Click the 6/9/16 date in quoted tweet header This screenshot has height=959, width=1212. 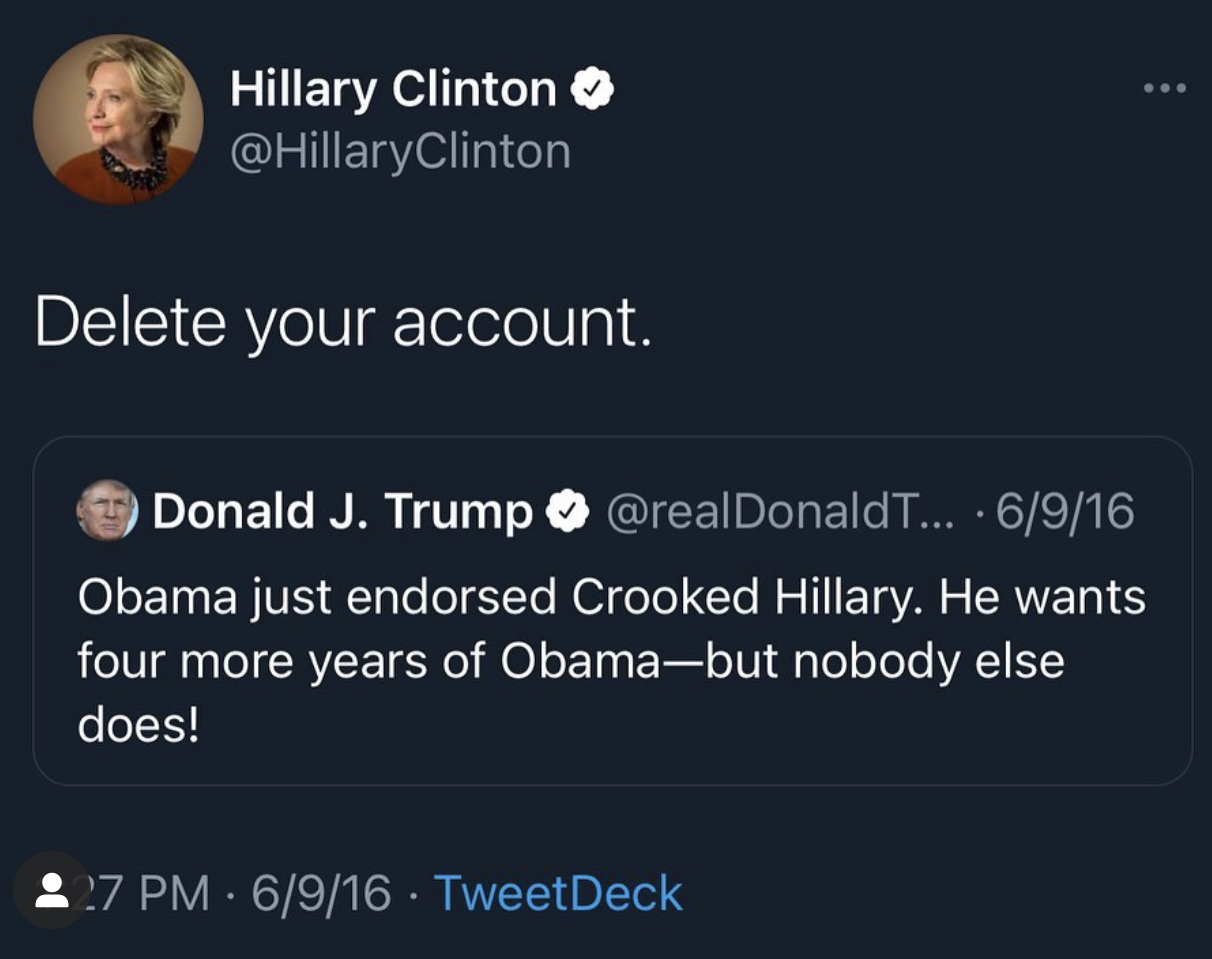[x=1065, y=512]
